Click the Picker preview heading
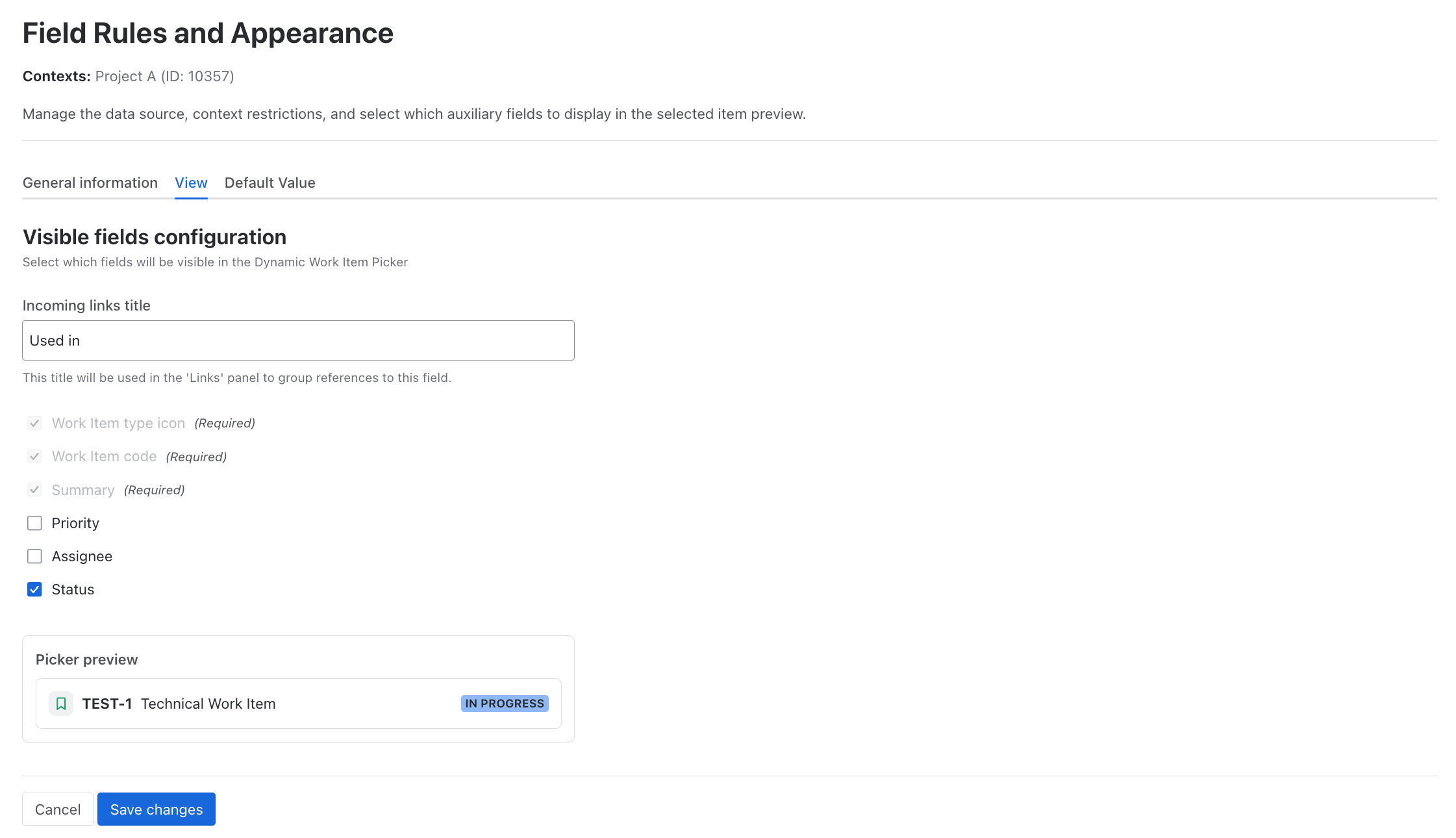Viewport: 1456px width, 838px height. 87,659
